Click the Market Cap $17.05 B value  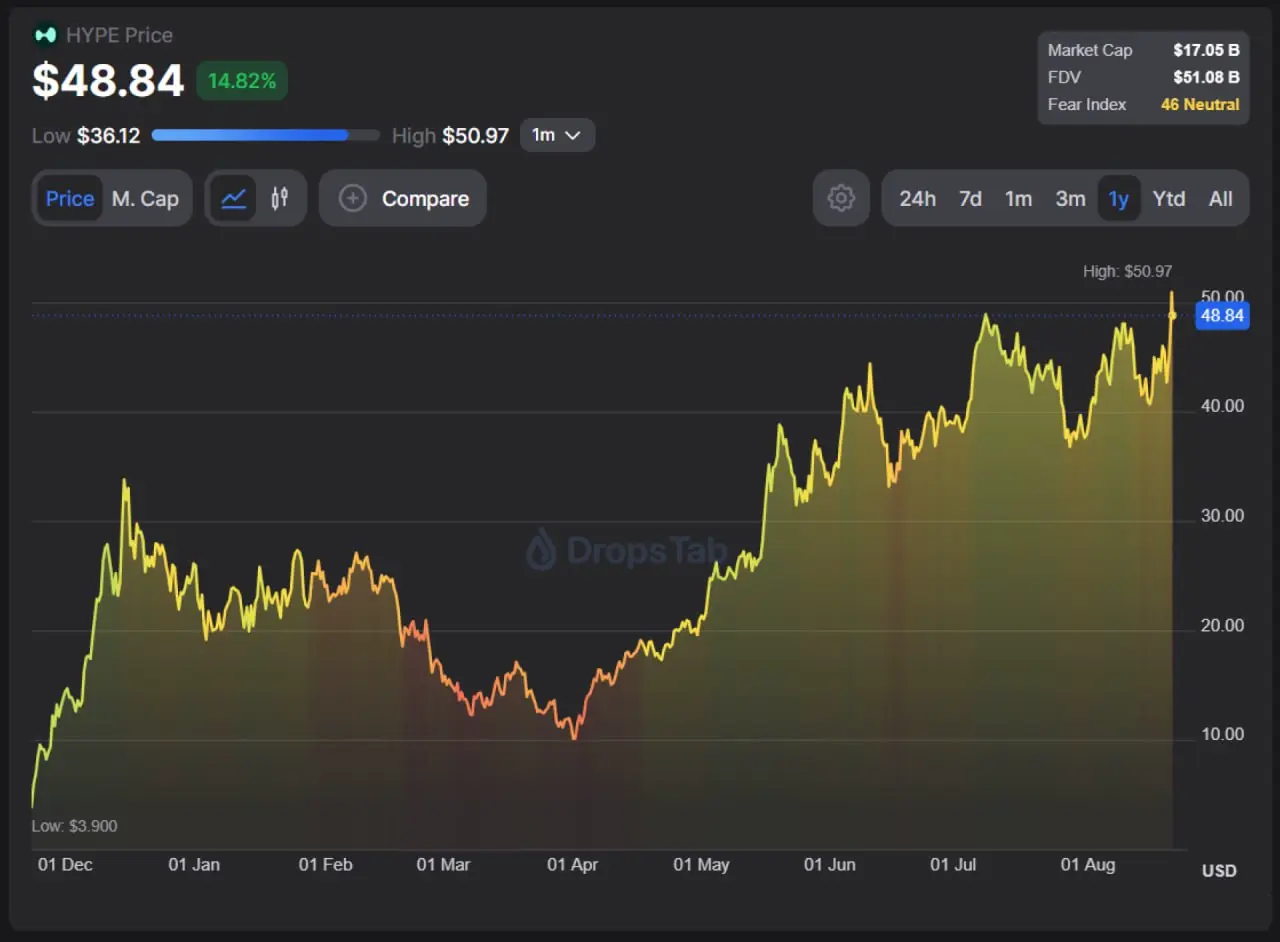(x=1206, y=50)
